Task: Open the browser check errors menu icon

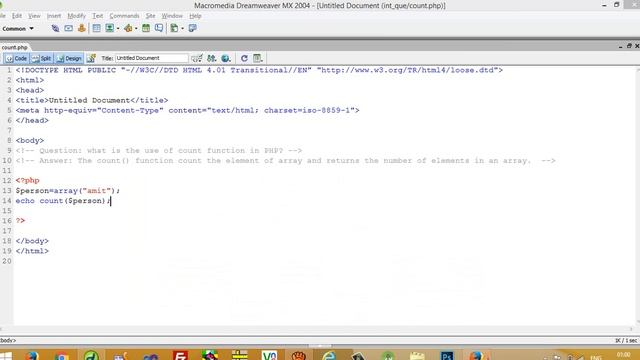Action: [197, 58]
